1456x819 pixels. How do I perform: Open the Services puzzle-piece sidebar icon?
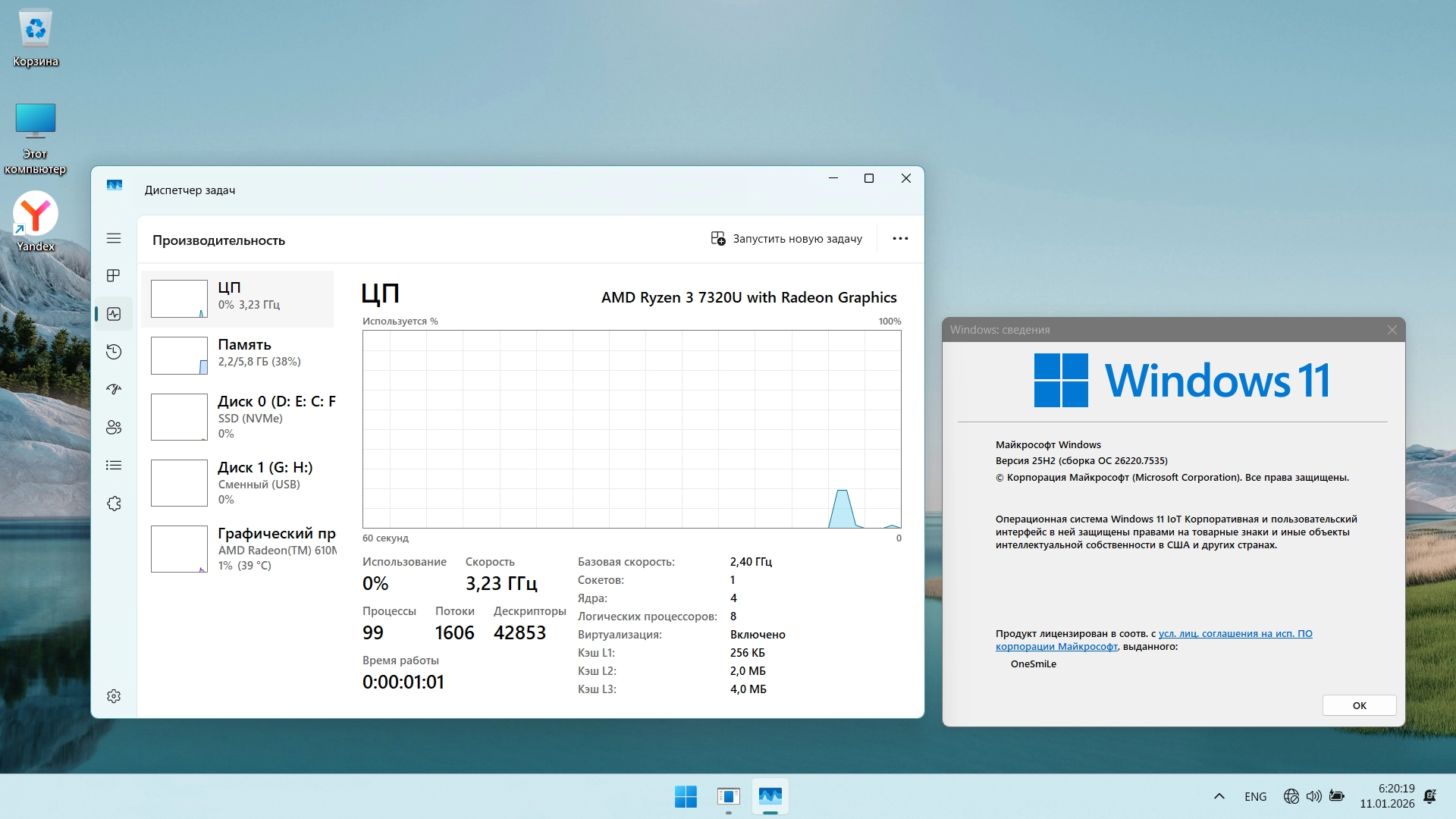[114, 504]
